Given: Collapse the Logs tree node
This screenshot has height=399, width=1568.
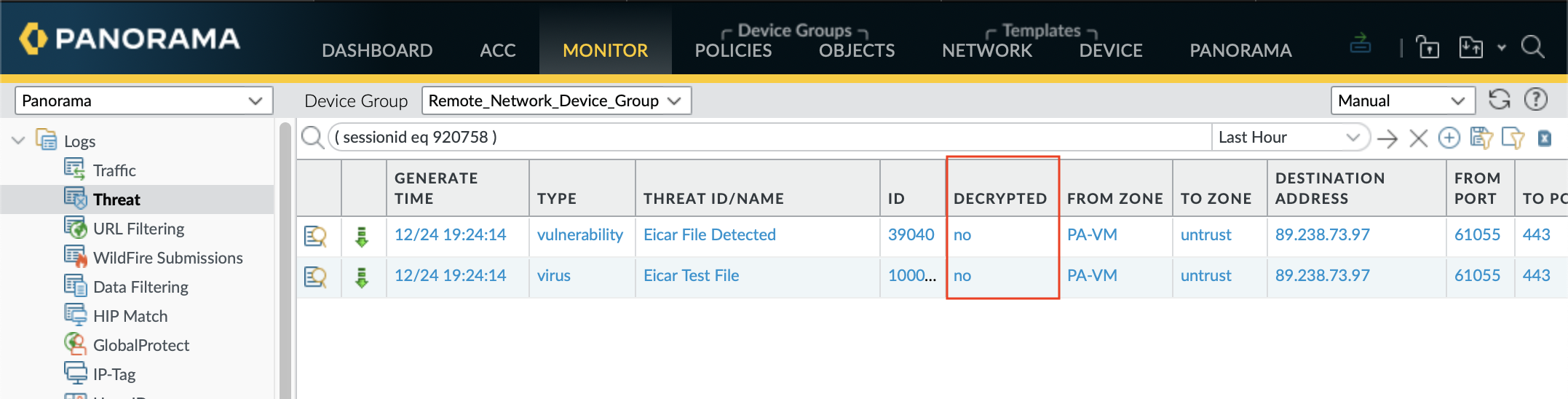Looking at the screenshot, I should tap(18, 141).
